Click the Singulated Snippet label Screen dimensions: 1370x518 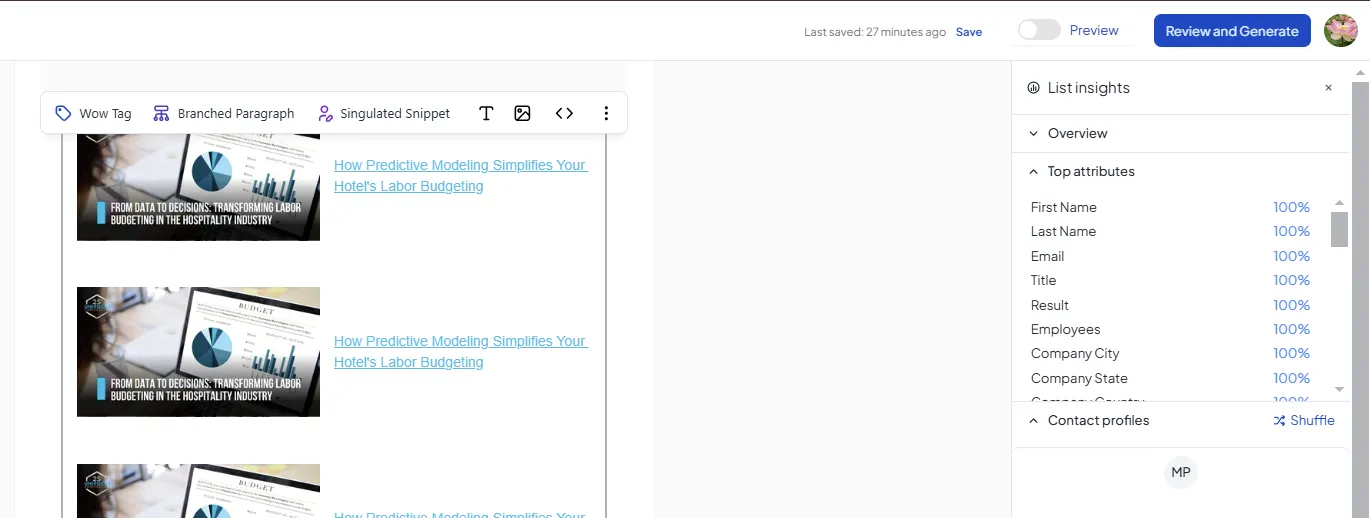[395, 113]
